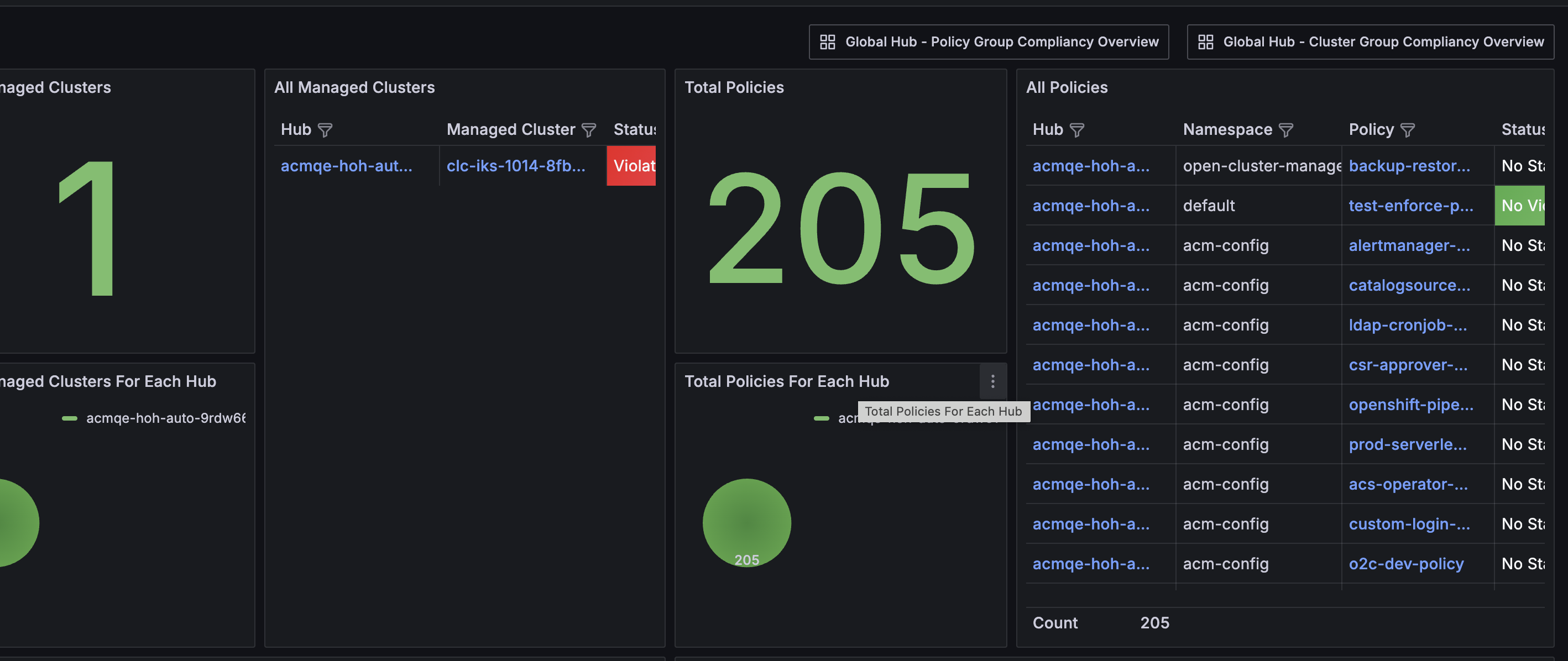Click the Policy Group Compliancy Overview dashboard icon
The width and height of the screenshot is (1568, 661).
[827, 42]
